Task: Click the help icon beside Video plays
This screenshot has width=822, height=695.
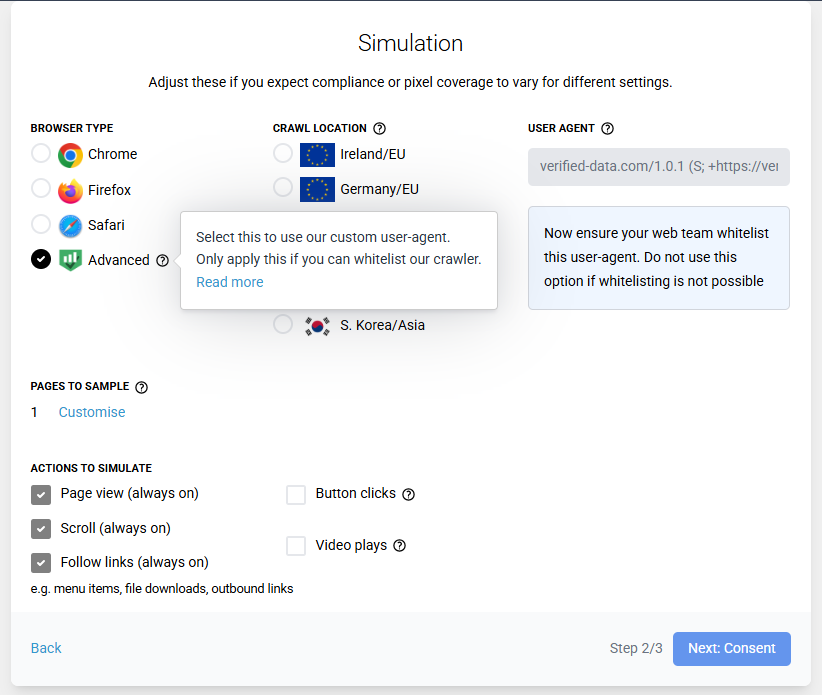Action: 400,546
